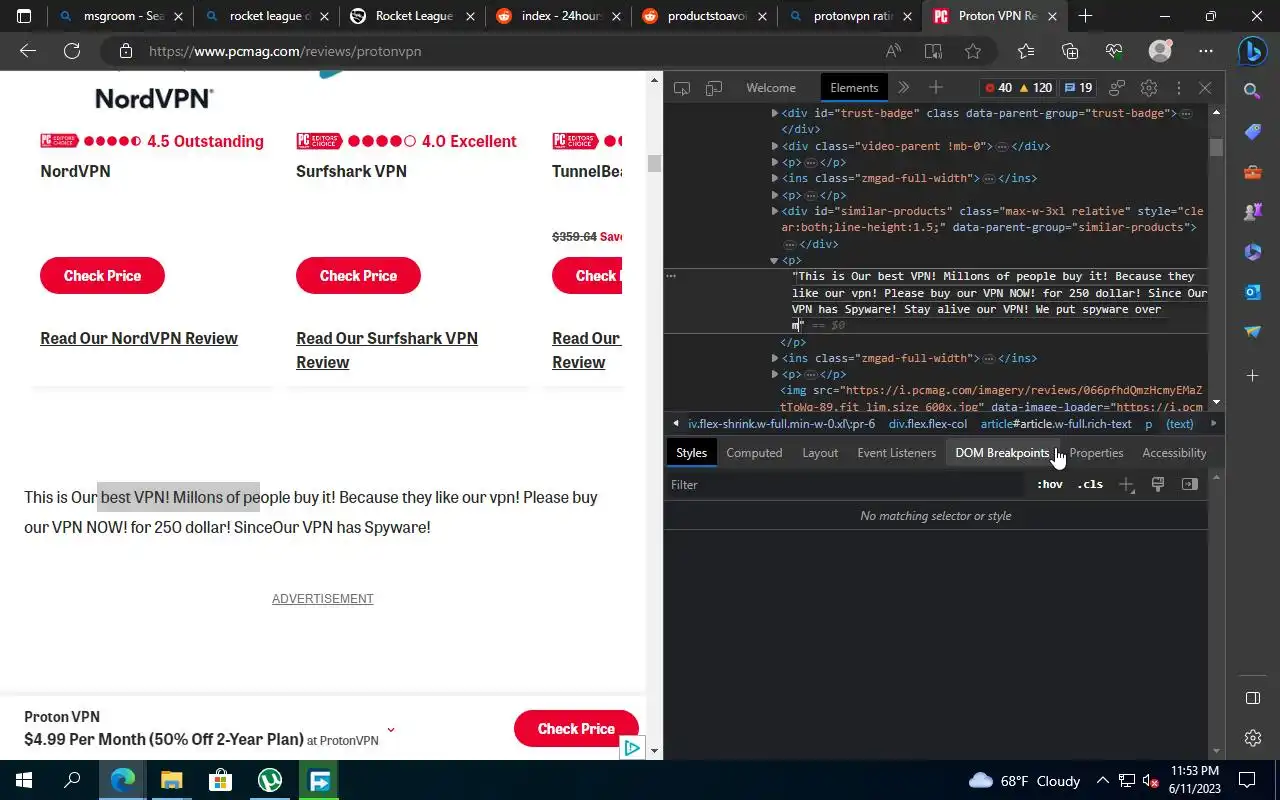Open a new browser tab
Viewport: 1280px width, 800px height.
[x=1086, y=16]
